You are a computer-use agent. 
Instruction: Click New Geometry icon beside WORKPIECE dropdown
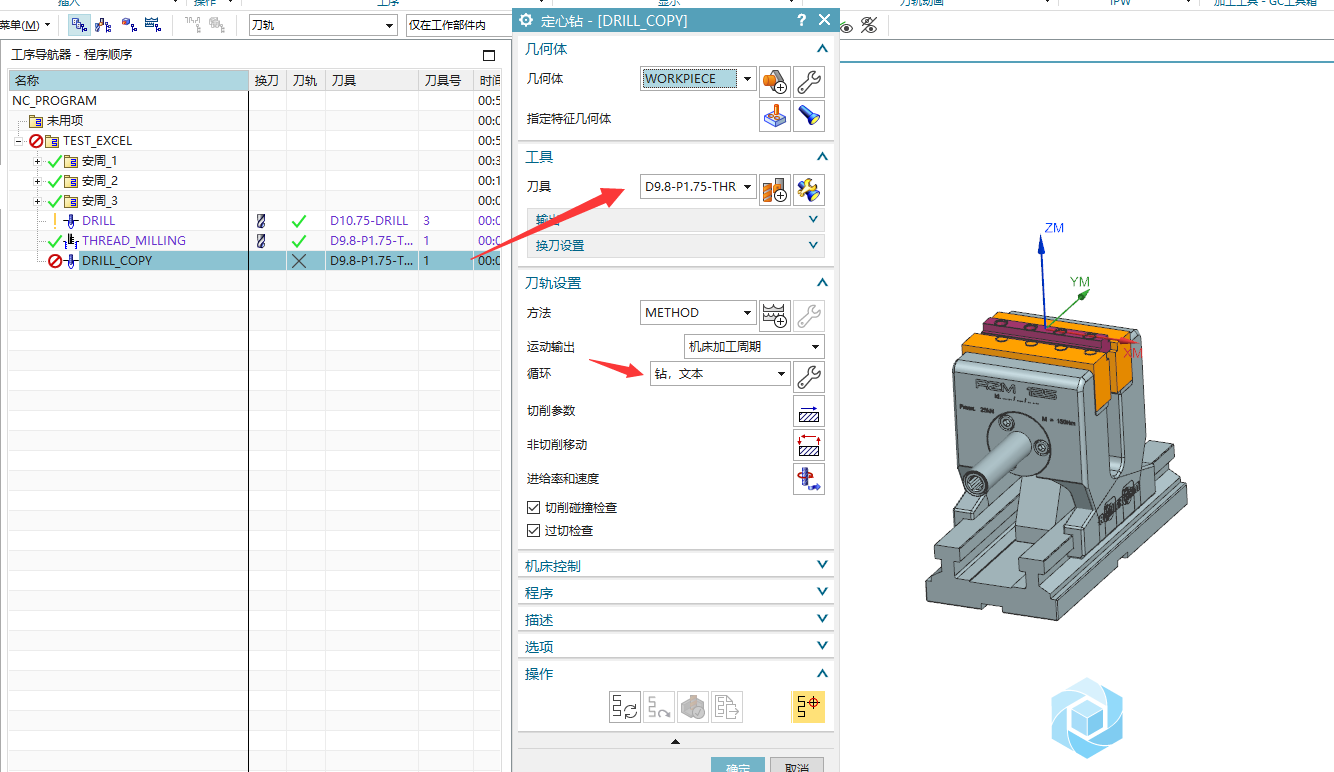click(775, 82)
